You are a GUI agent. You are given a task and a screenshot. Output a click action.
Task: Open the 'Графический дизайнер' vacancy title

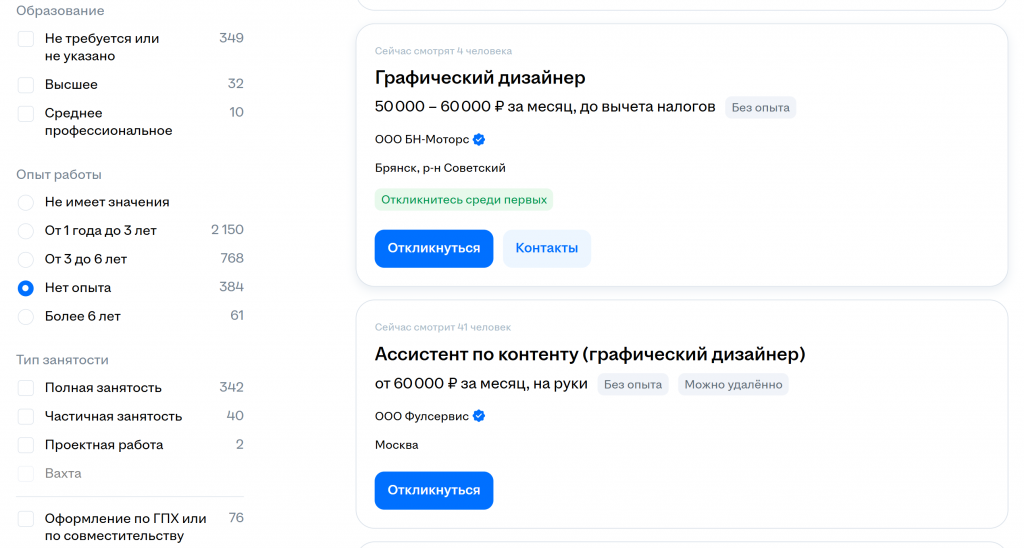pyautogui.click(x=479, y=78)
